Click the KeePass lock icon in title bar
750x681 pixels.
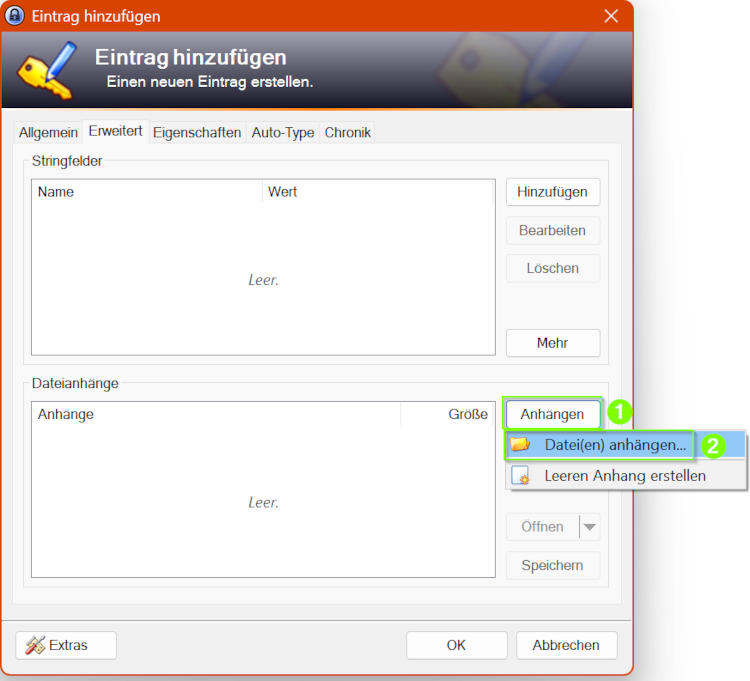coord(14,15)
